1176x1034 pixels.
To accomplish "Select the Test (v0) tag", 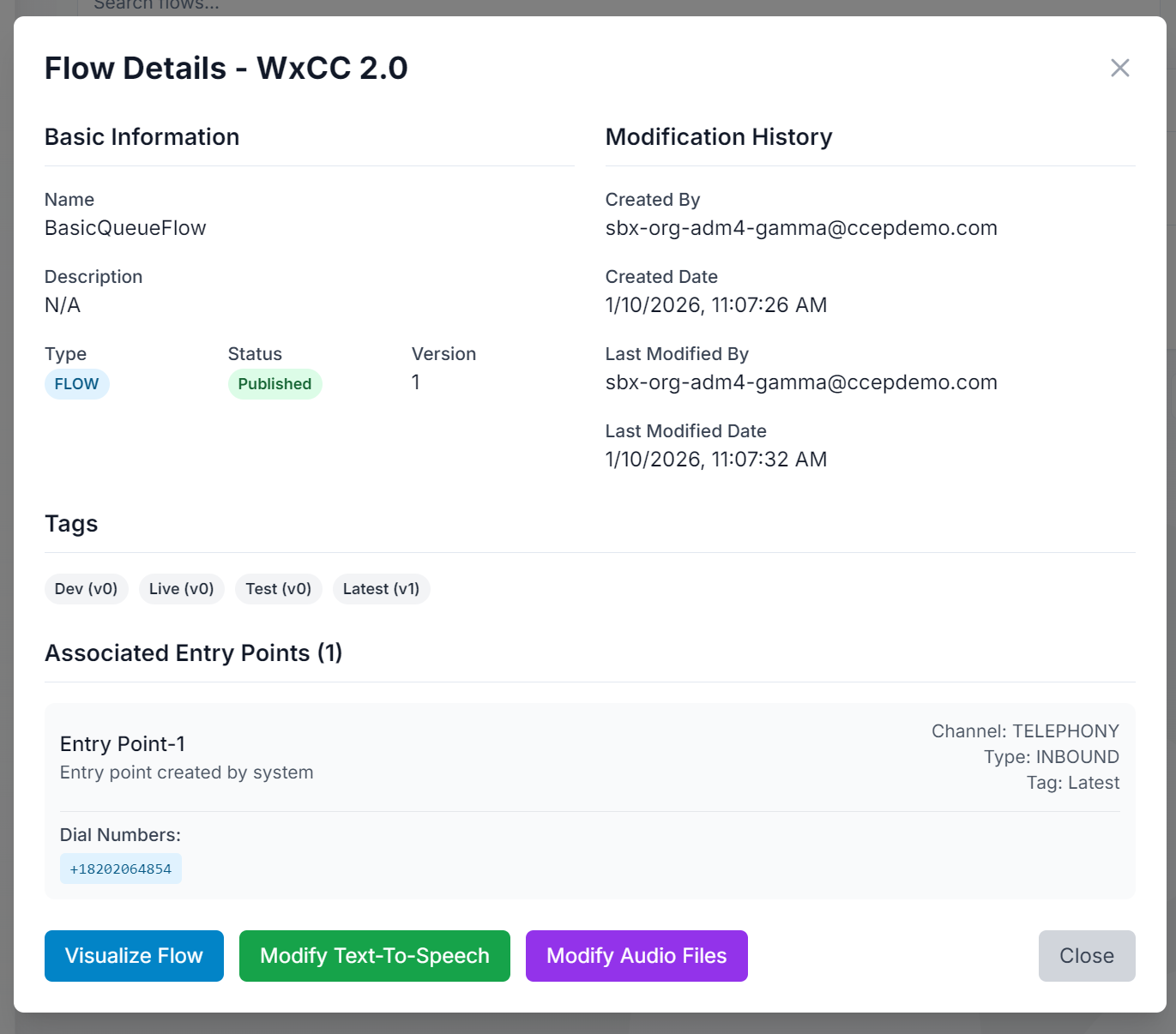I will pos(278,589).
